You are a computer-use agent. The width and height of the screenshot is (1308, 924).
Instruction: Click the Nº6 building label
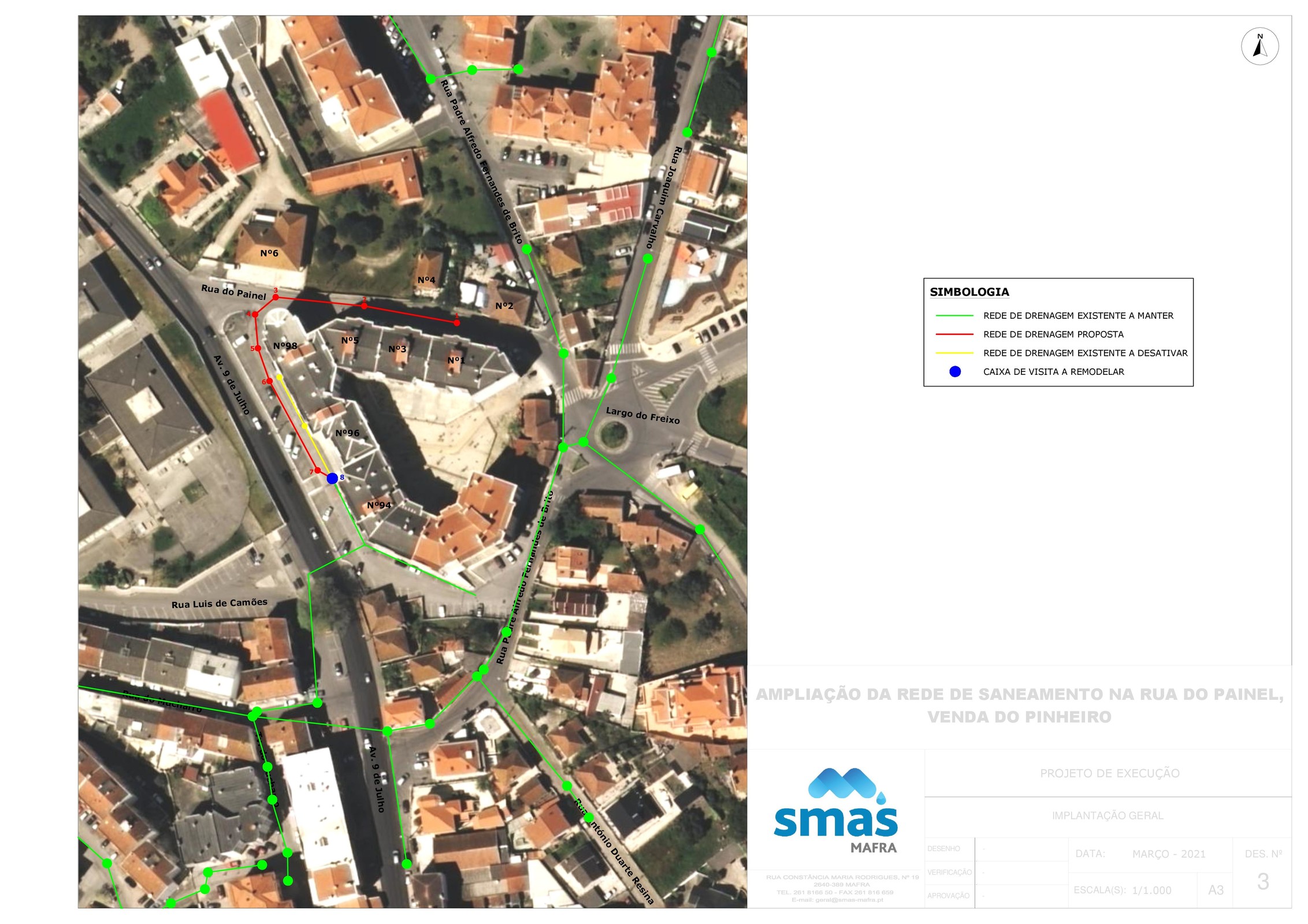pos(269,253)
